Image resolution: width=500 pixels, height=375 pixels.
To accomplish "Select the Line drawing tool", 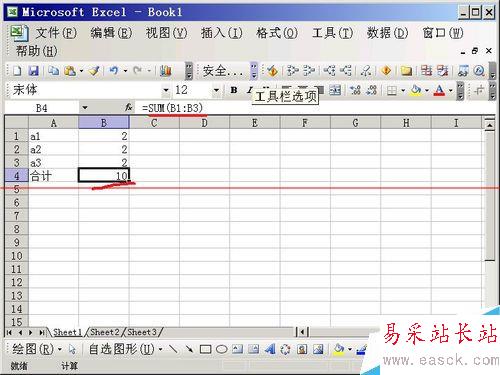I will [173, 349].
